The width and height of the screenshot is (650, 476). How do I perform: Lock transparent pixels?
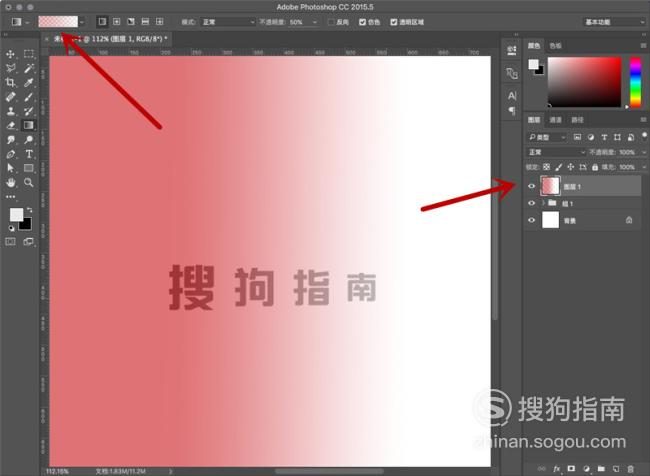pyautogui.click(x=546, y=167)
